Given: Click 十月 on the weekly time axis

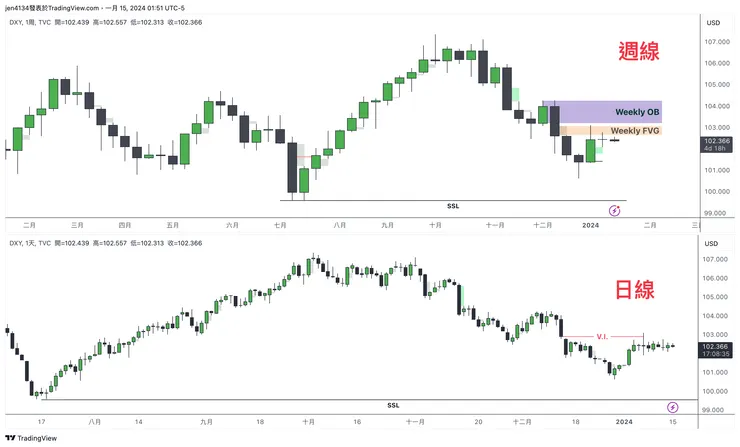Looking at the screenshot, I should click(436, 225).
